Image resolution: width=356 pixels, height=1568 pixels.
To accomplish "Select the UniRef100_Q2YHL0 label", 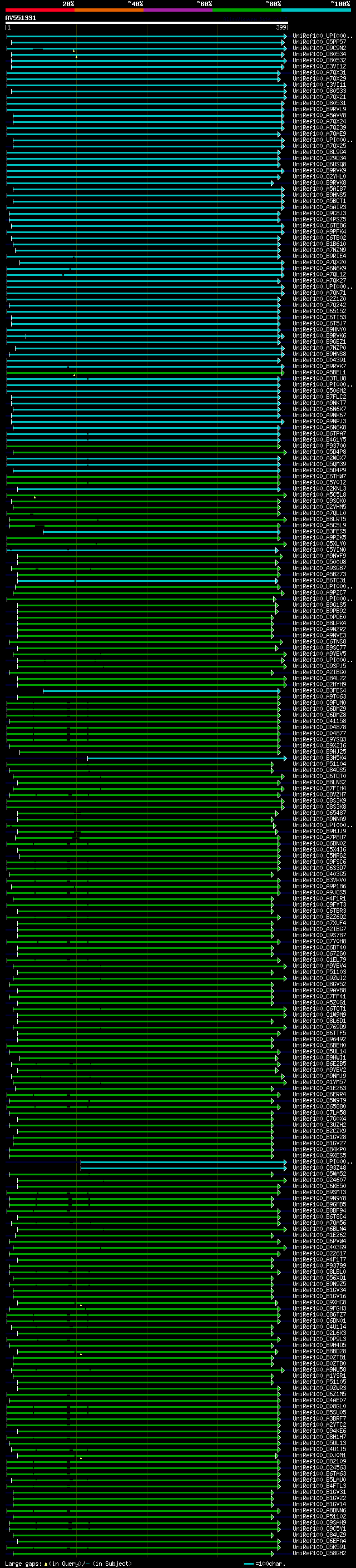I will click(x=319, y=176).
